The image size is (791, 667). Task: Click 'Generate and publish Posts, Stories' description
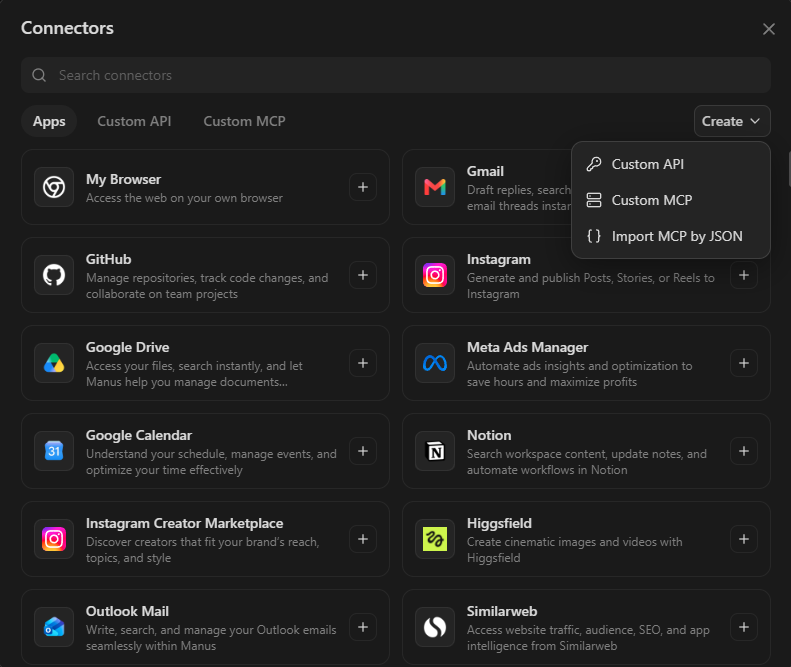point(591,286)
